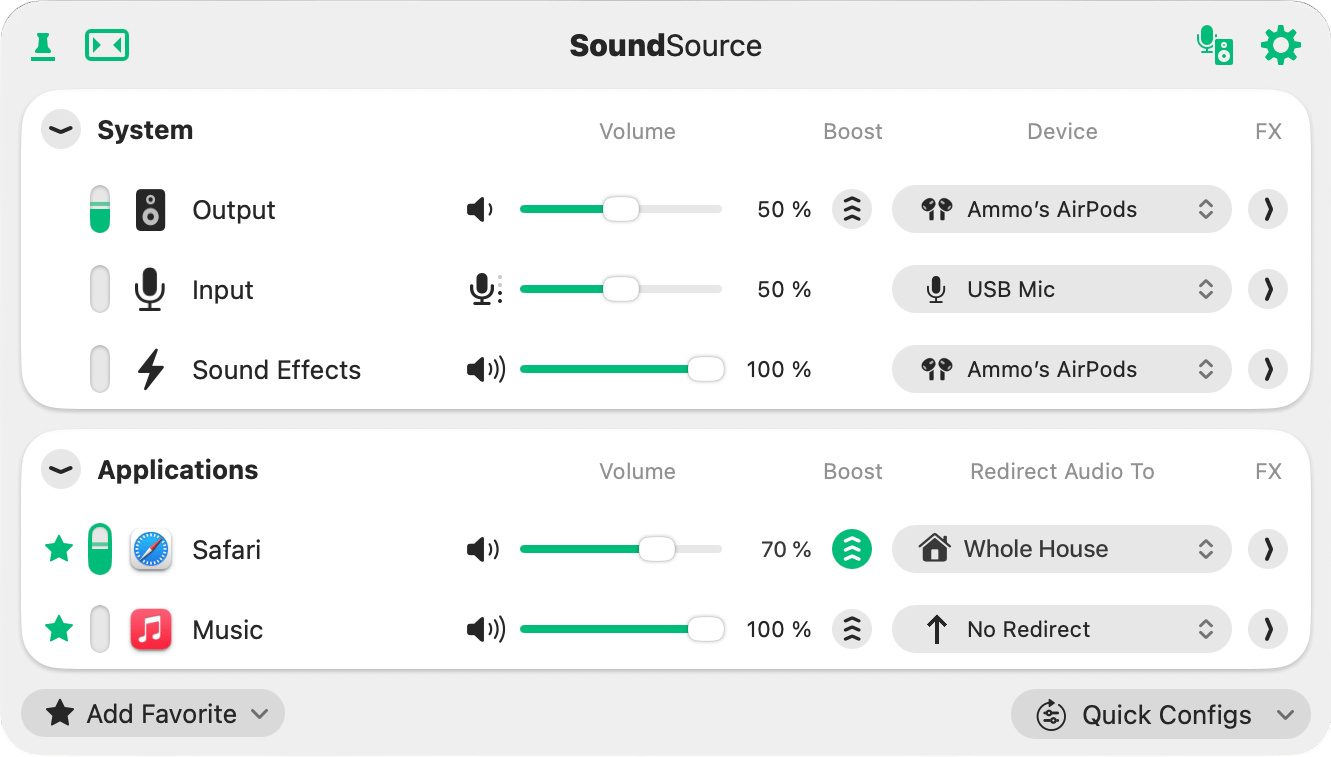The image size is (1331, 757).
Task: Expand FX panel for Sound Effects
Action: click(x=1268, y=369)
